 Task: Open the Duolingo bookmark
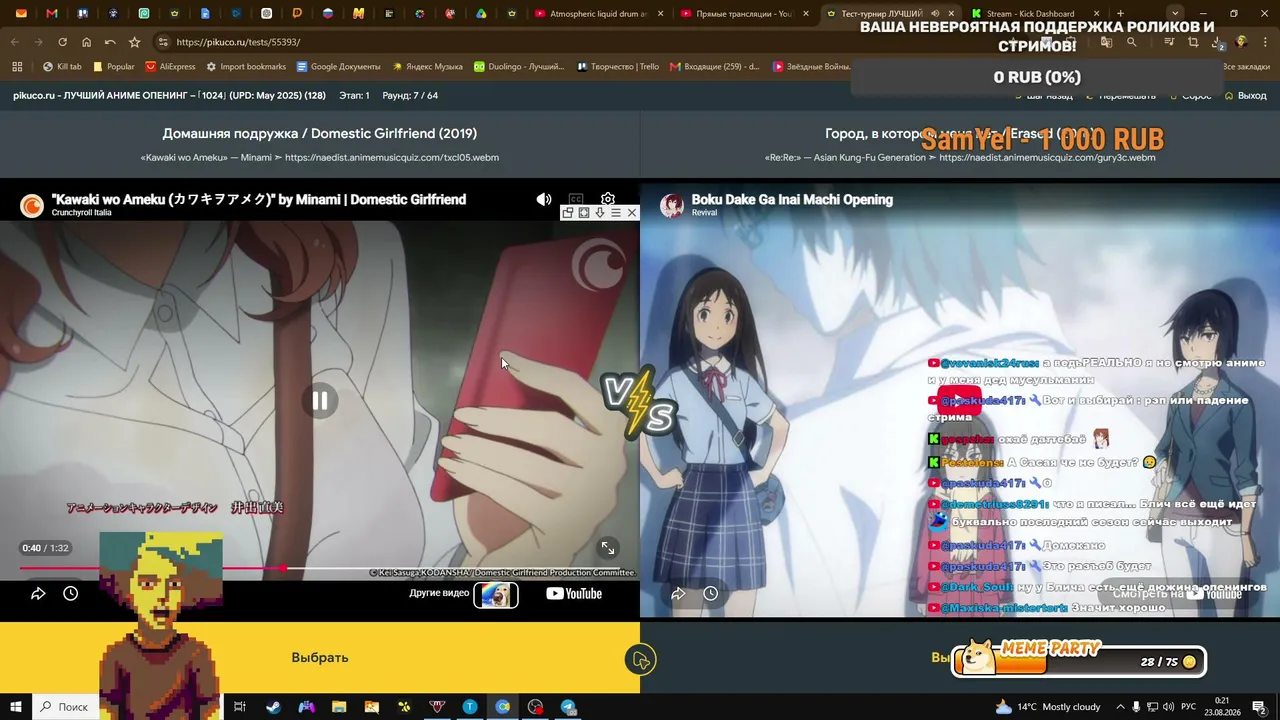519,67
